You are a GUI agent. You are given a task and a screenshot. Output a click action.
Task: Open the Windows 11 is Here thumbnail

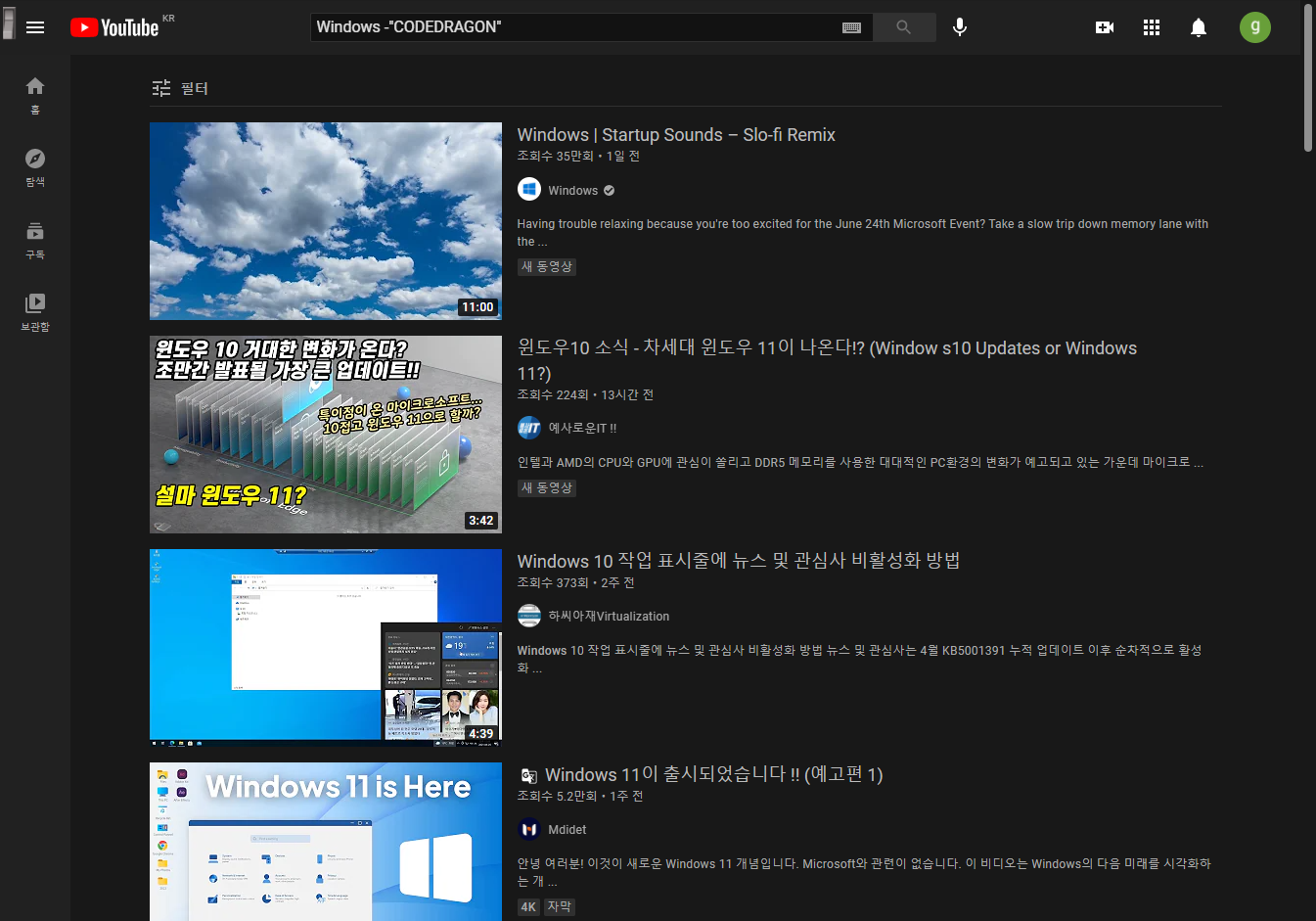pyautogui.click(x=326, y=842)
